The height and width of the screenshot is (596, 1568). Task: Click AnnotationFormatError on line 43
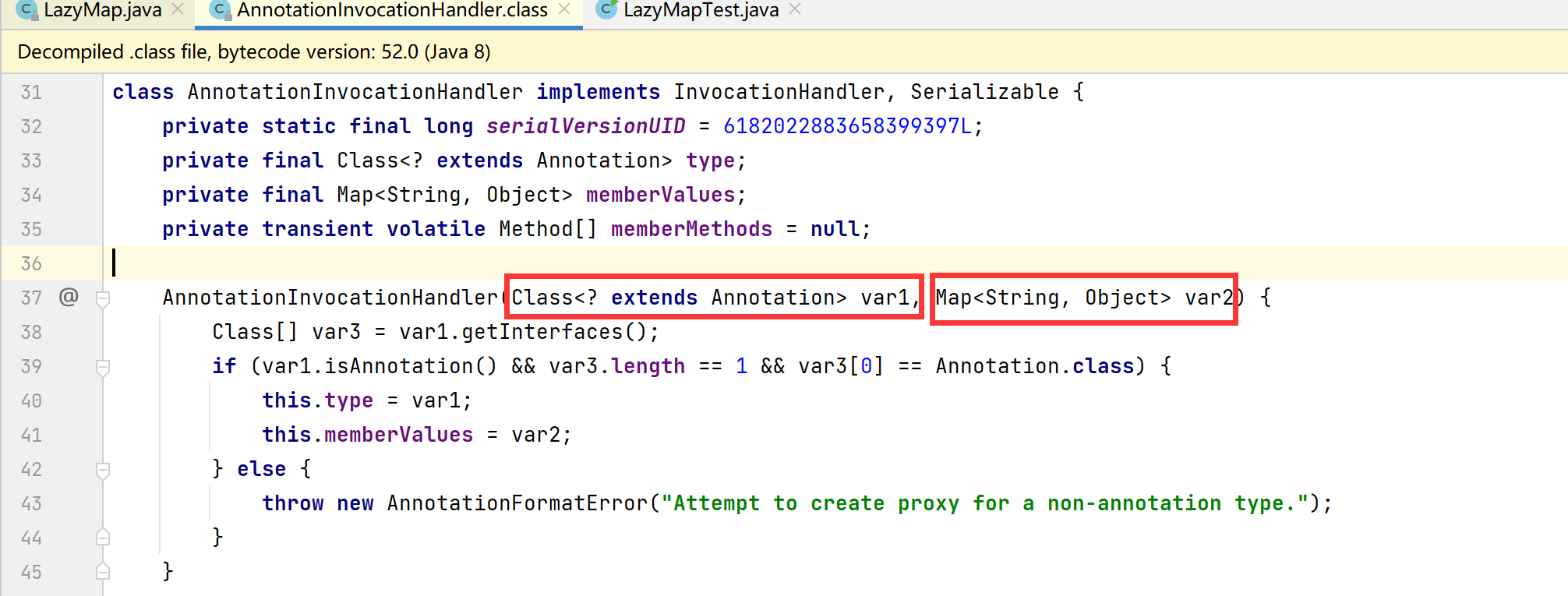coord(517,503)
